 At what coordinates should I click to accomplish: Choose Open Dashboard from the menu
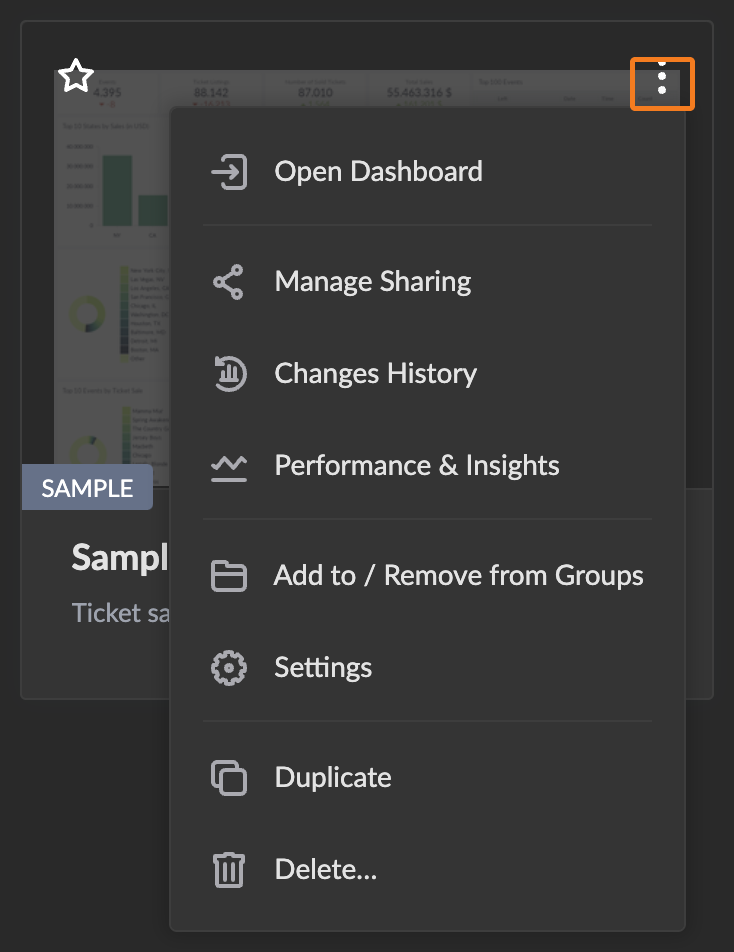[427, 172]
